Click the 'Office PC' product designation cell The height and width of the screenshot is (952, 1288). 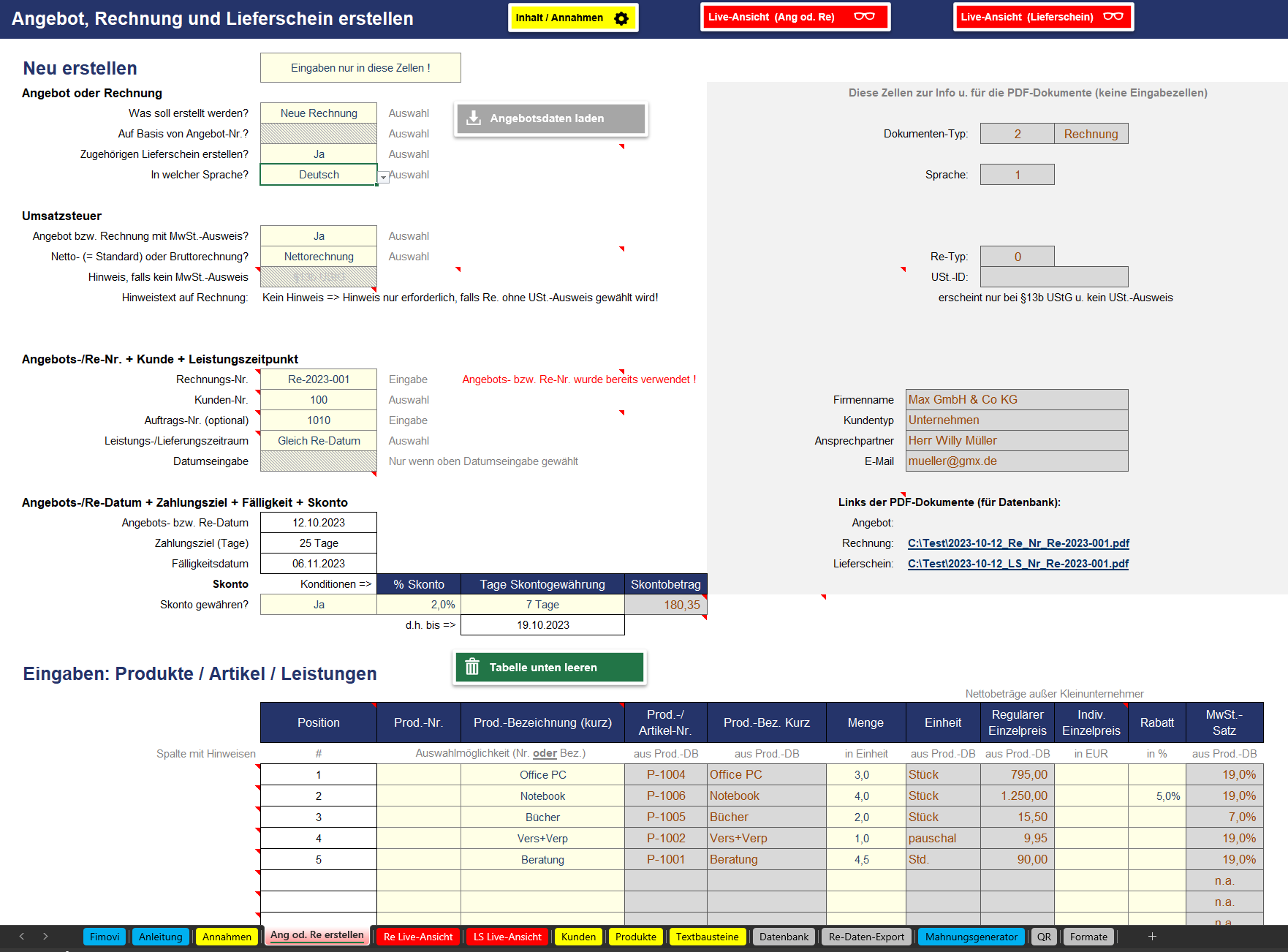click(542, 775)
